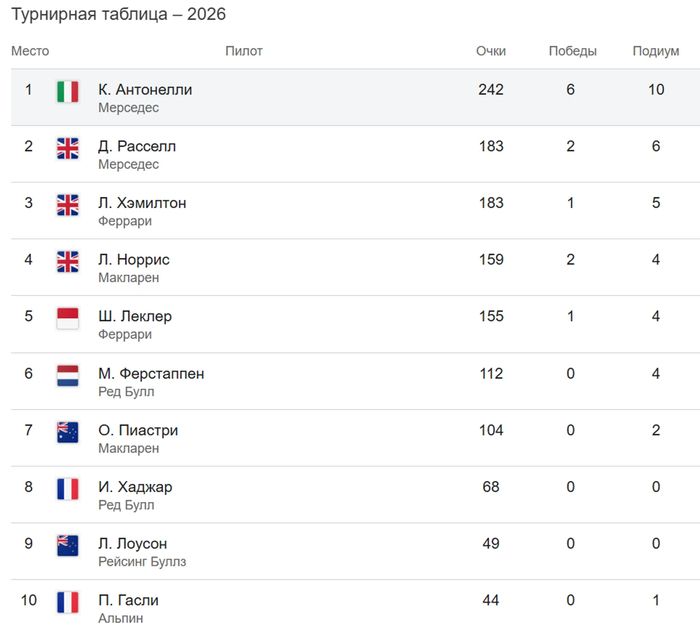
Task: Click the New Zealand flag beside Лоусон
Action: [x=68, y=546]
